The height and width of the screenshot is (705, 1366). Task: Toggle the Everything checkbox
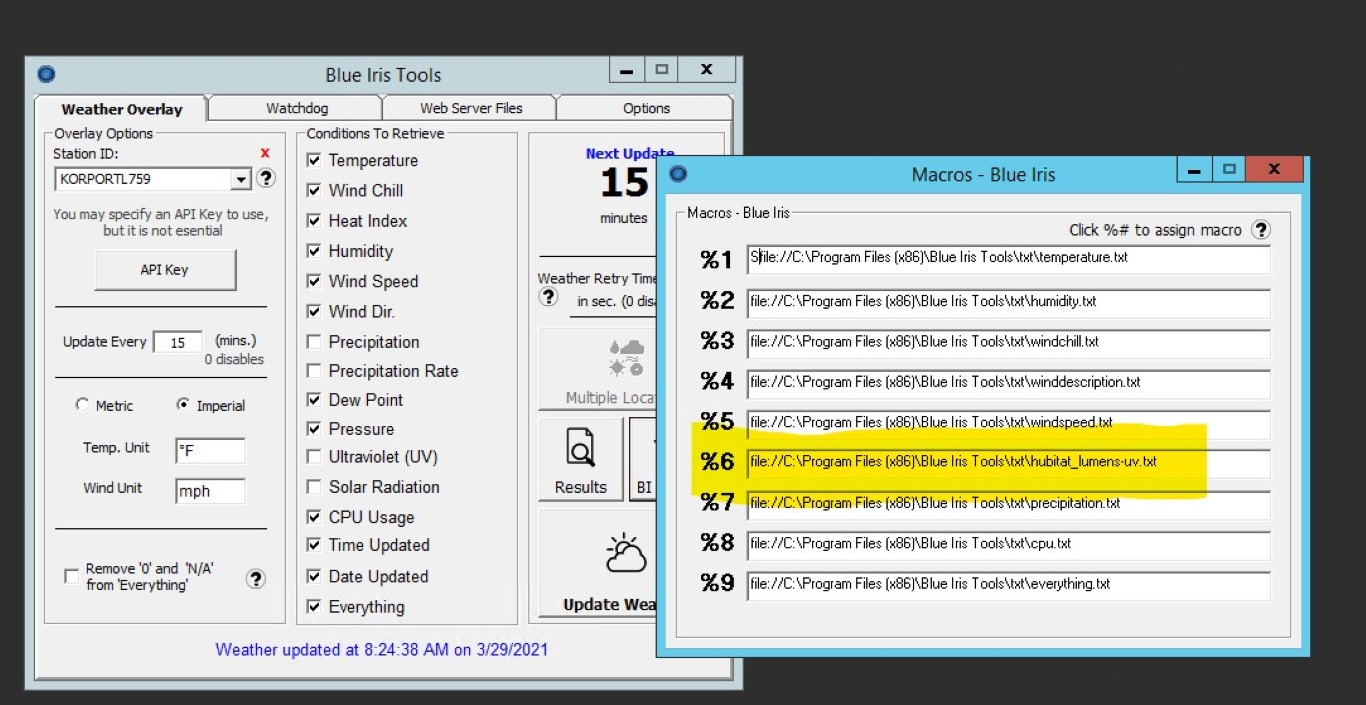point(314,606)
